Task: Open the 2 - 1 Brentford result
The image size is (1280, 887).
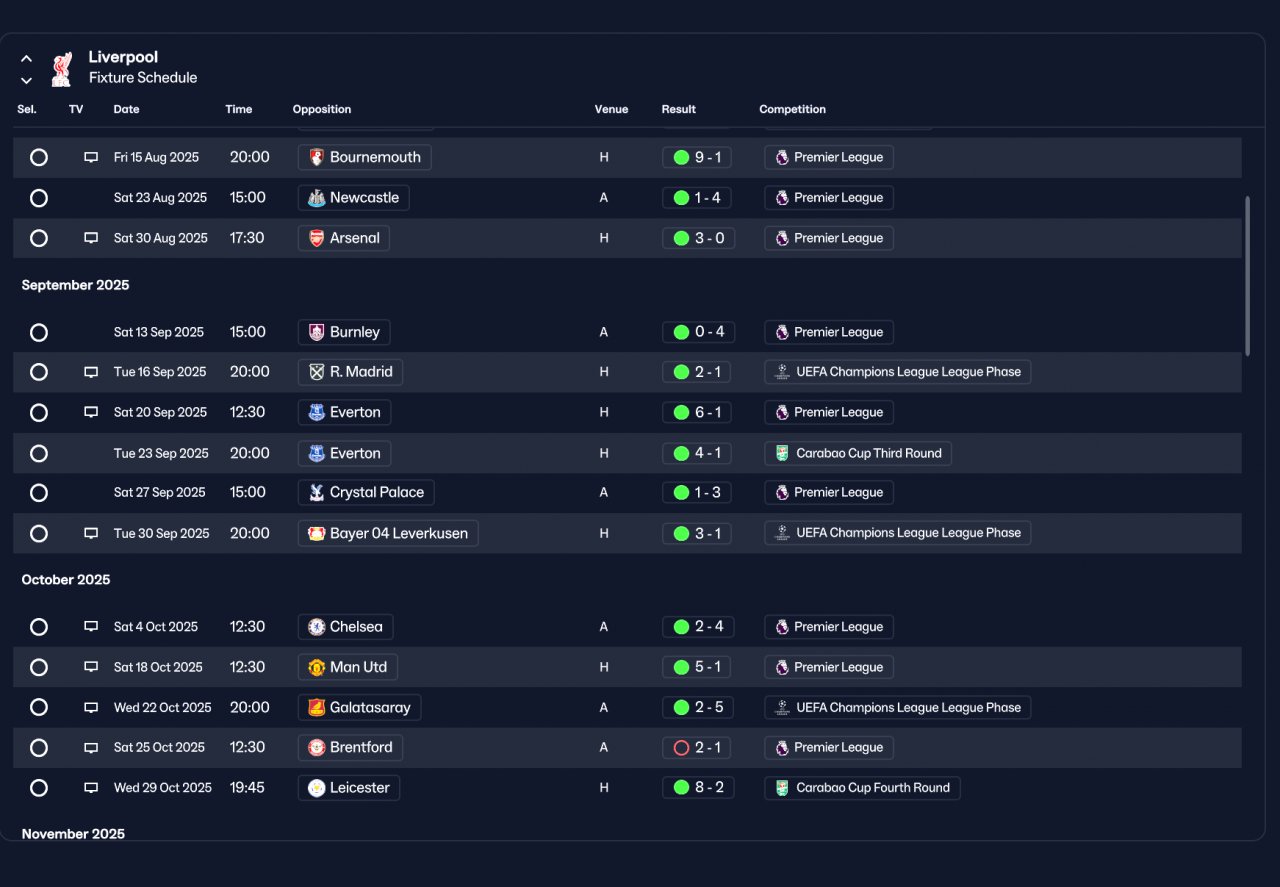Action: tap(698, 747)
